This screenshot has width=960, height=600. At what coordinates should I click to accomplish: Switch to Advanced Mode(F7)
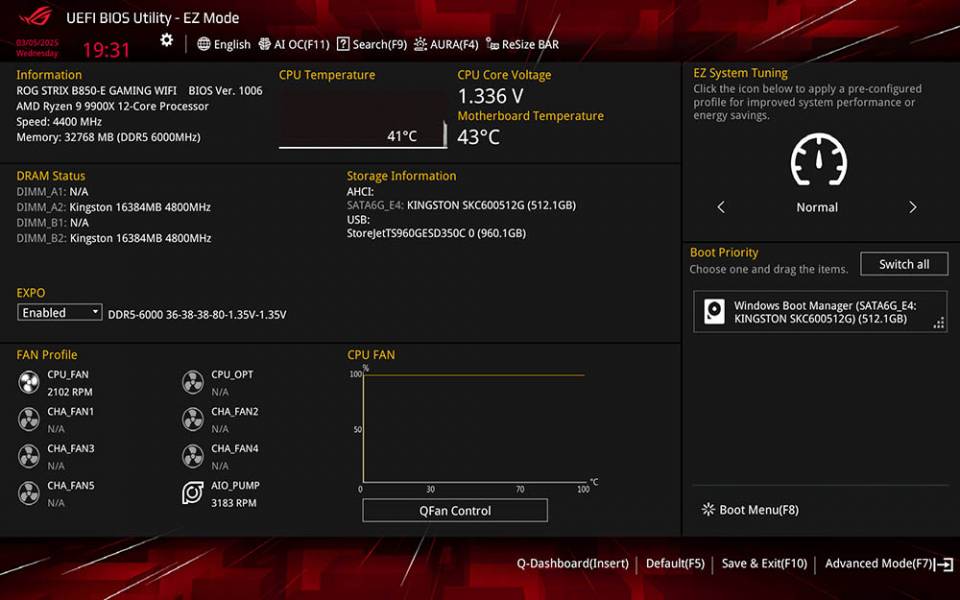click(x=879, y=563)
